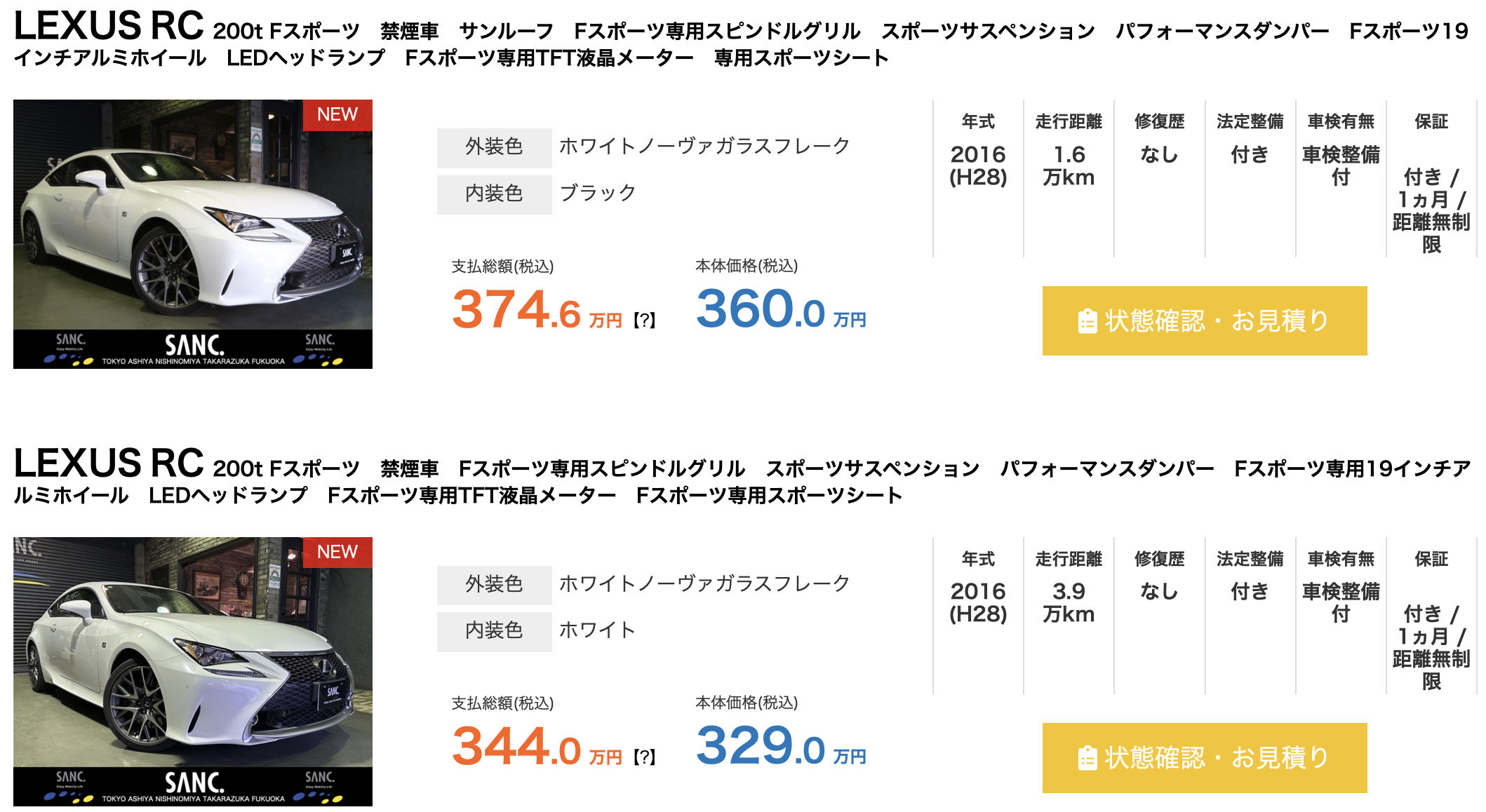
Task: Click the ブラック interior color value
Action: point(598,193)
